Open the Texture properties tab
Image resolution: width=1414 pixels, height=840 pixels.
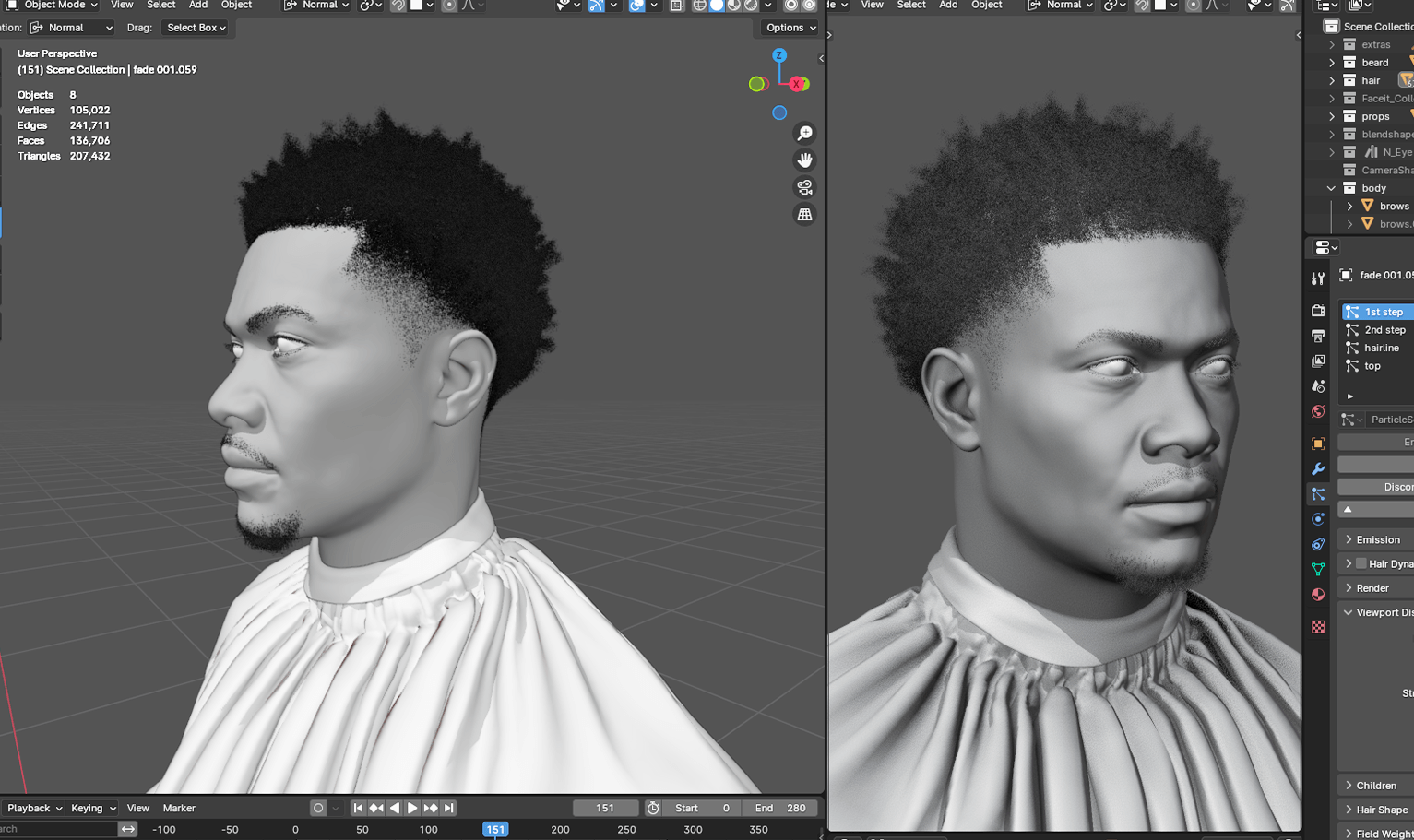pos(1318,627)
